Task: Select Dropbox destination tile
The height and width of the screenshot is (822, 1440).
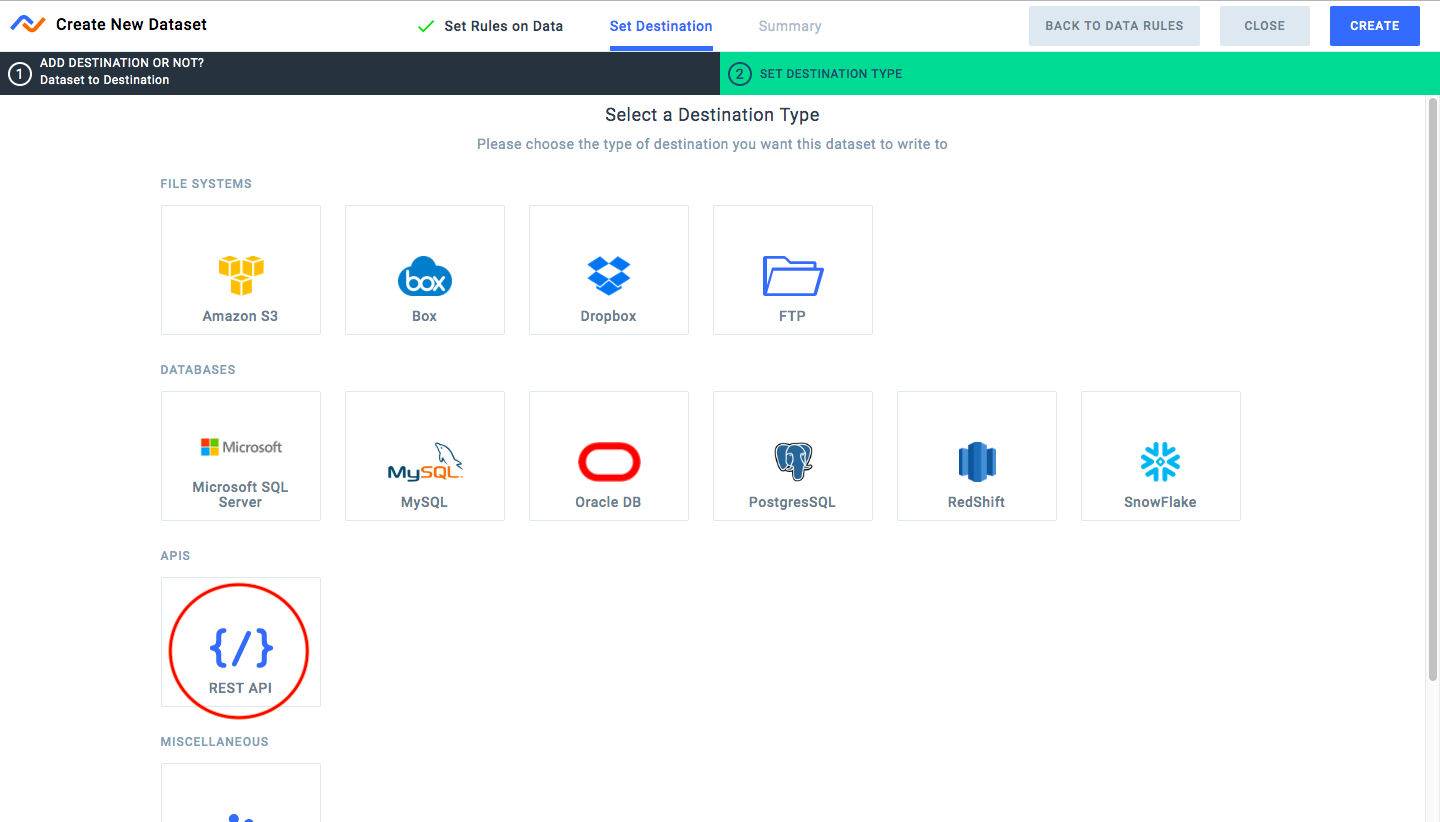Action: 609,270
